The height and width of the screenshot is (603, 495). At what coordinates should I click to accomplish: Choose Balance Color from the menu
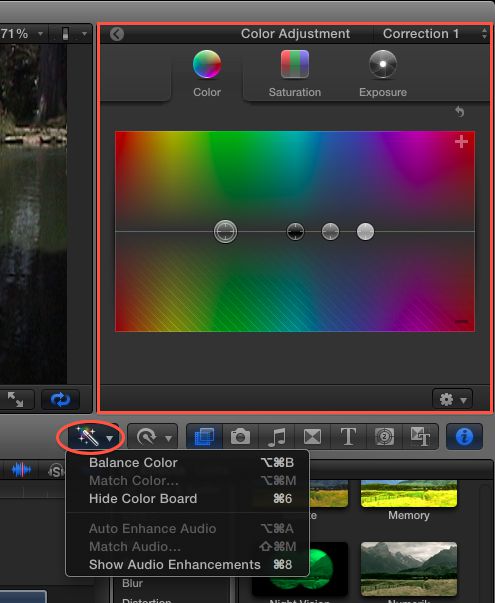188,463
